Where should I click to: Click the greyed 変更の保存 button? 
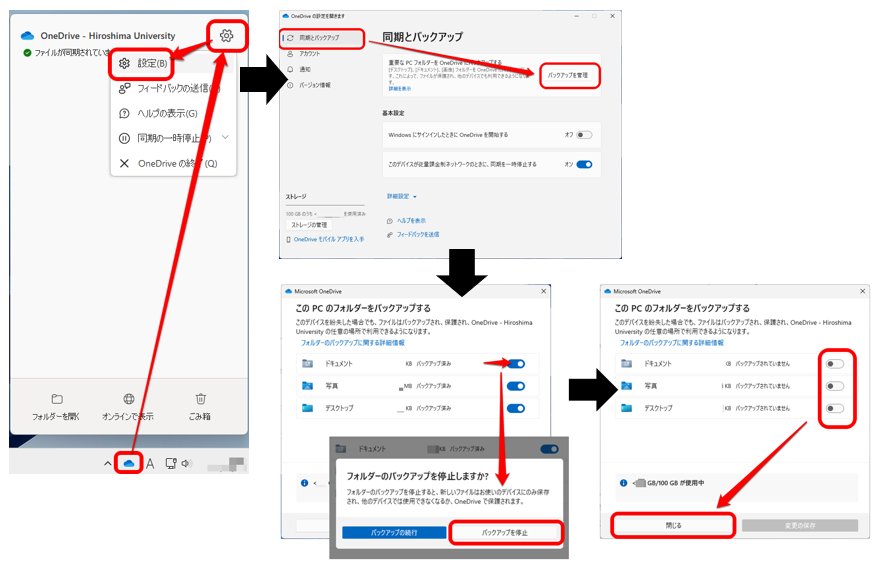[800, 525]
